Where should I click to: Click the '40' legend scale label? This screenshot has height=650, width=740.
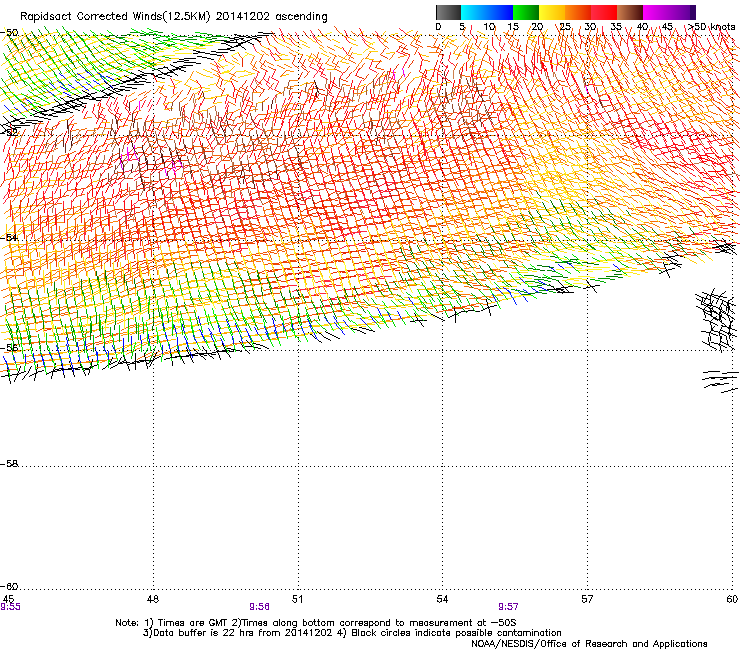642,27
